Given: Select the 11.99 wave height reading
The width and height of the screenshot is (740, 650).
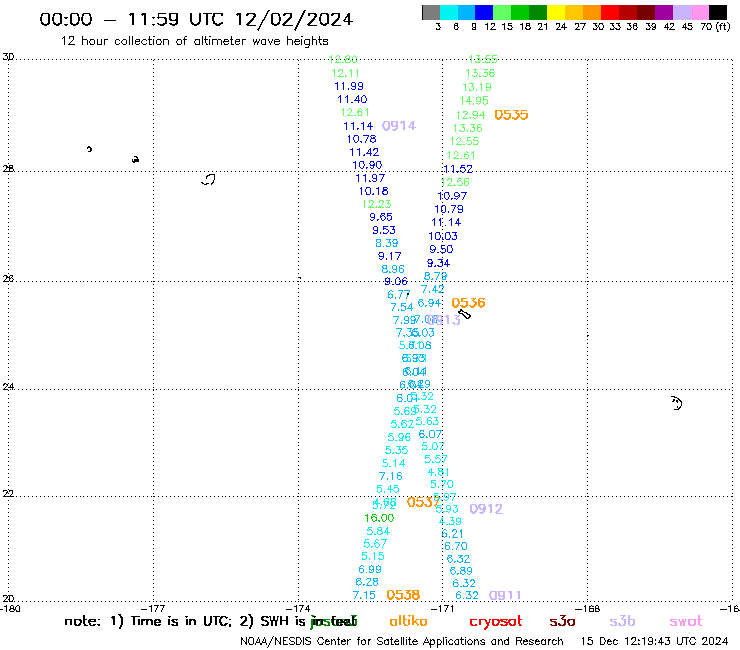Looking at the screenshot, I should coord(349,86).
